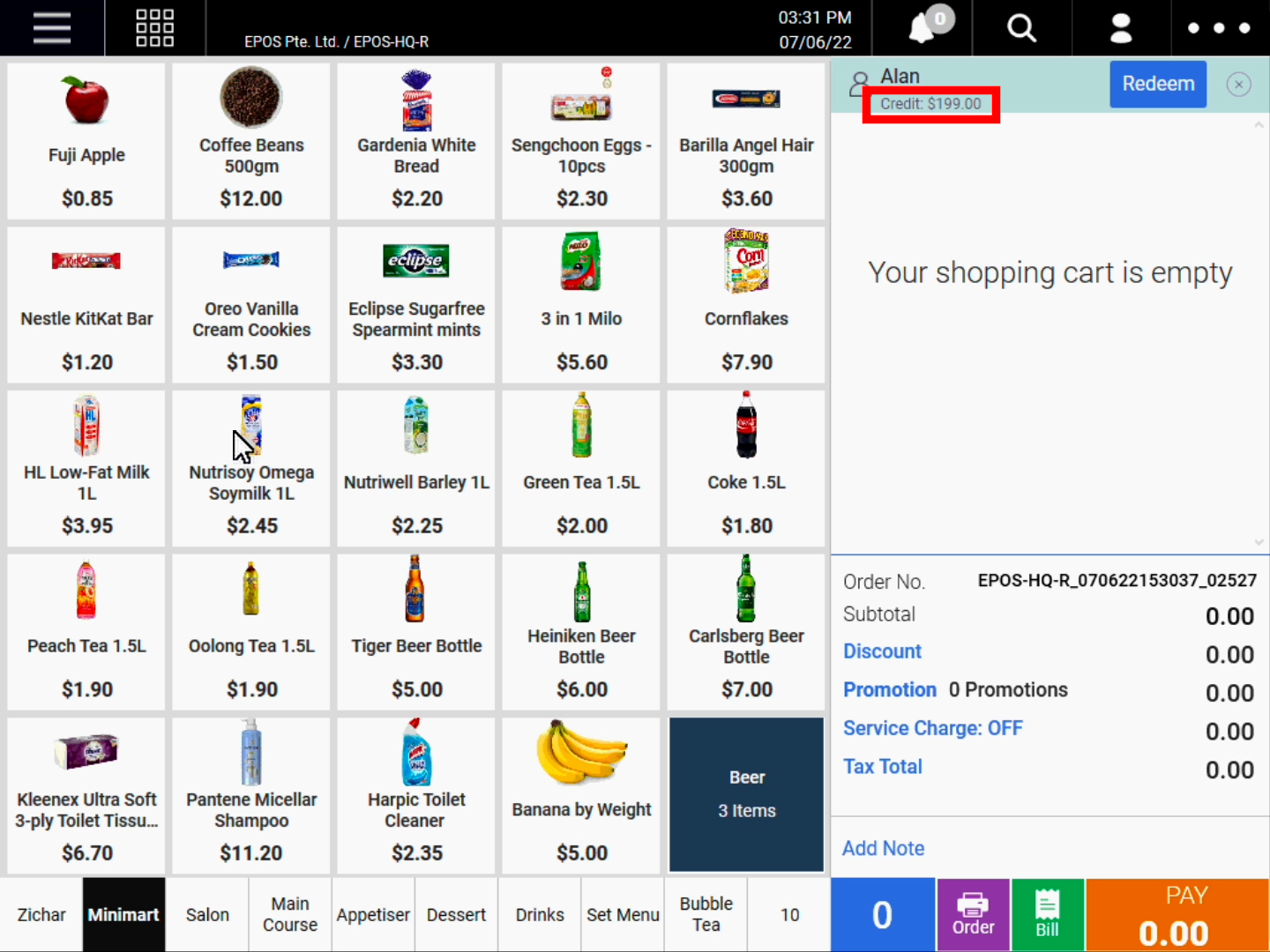Image resolution: width=1270 pixels, height=952 pixels.
Task: Select HL Low-Fat Milk 1L
Action: [x=86, y=469]
